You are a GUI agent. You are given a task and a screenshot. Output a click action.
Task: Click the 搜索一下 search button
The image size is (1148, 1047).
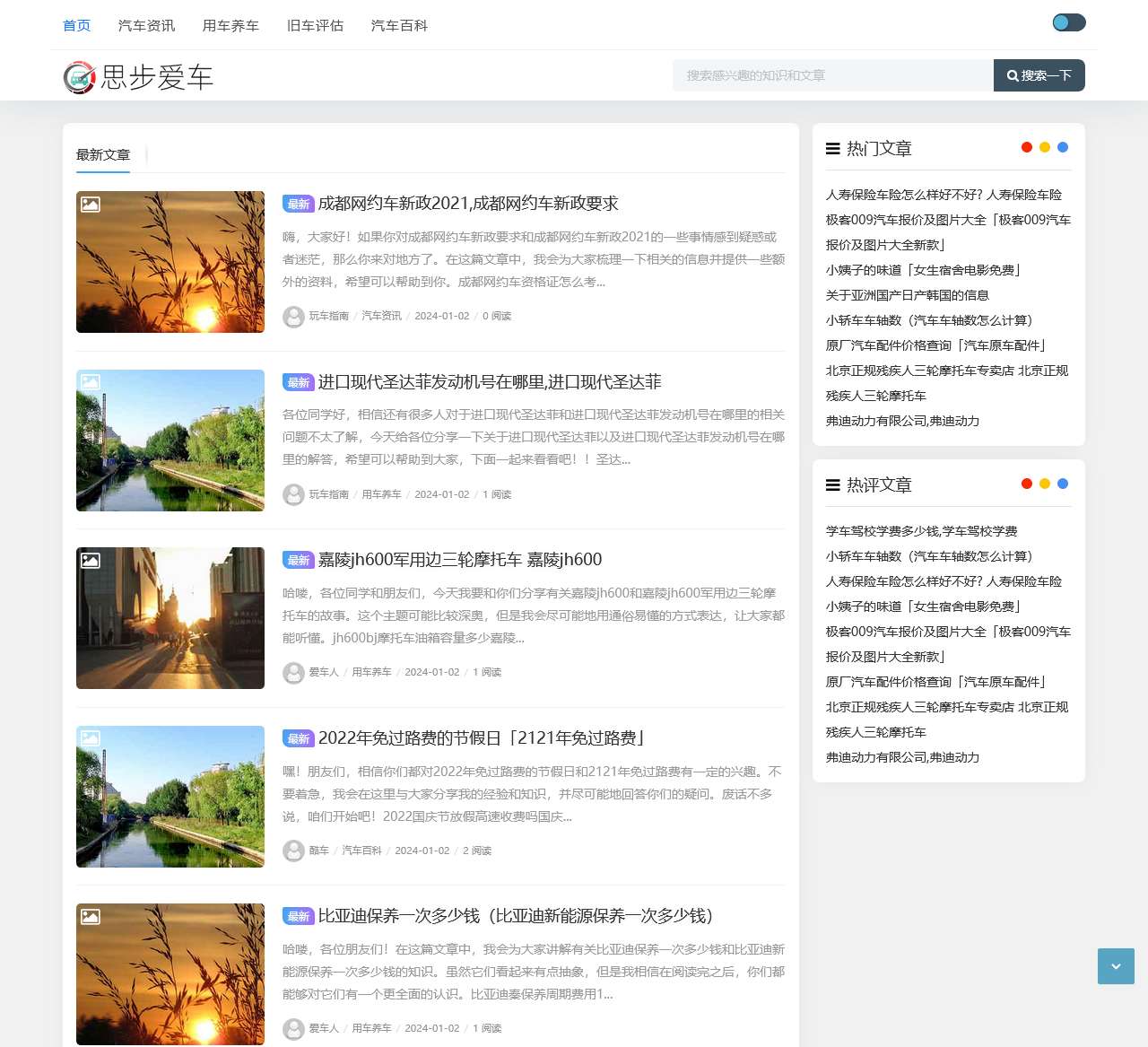(x=1039, y=76)
